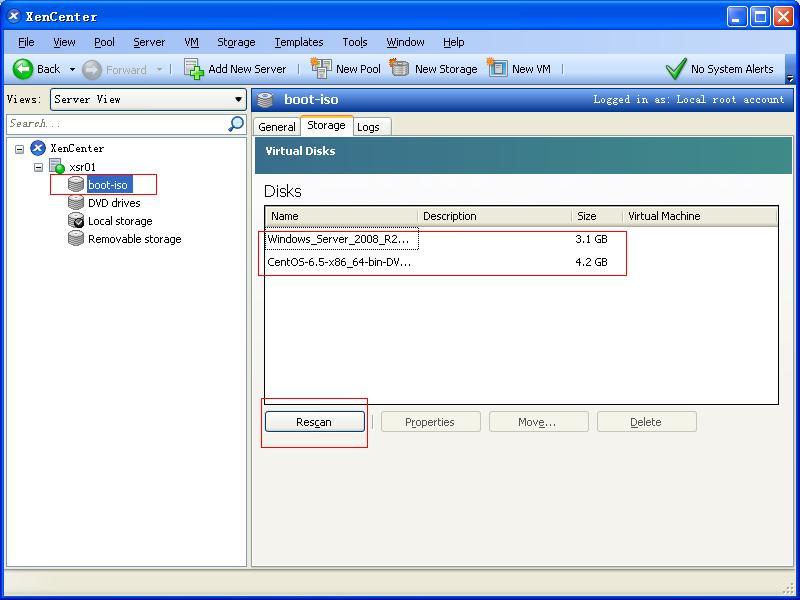Click into the Search input field
This screenshot has height=600, width=800.
point(116,124)
